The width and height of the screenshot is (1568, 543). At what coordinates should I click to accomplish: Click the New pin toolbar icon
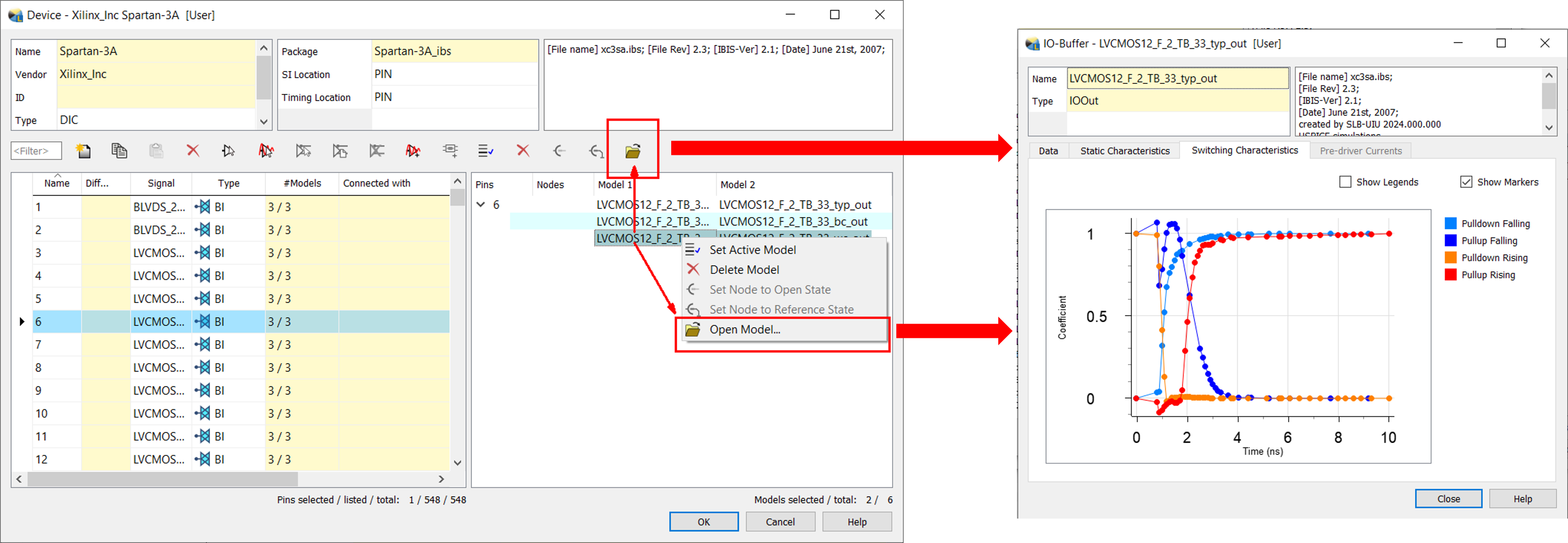(x=83, y=151)
